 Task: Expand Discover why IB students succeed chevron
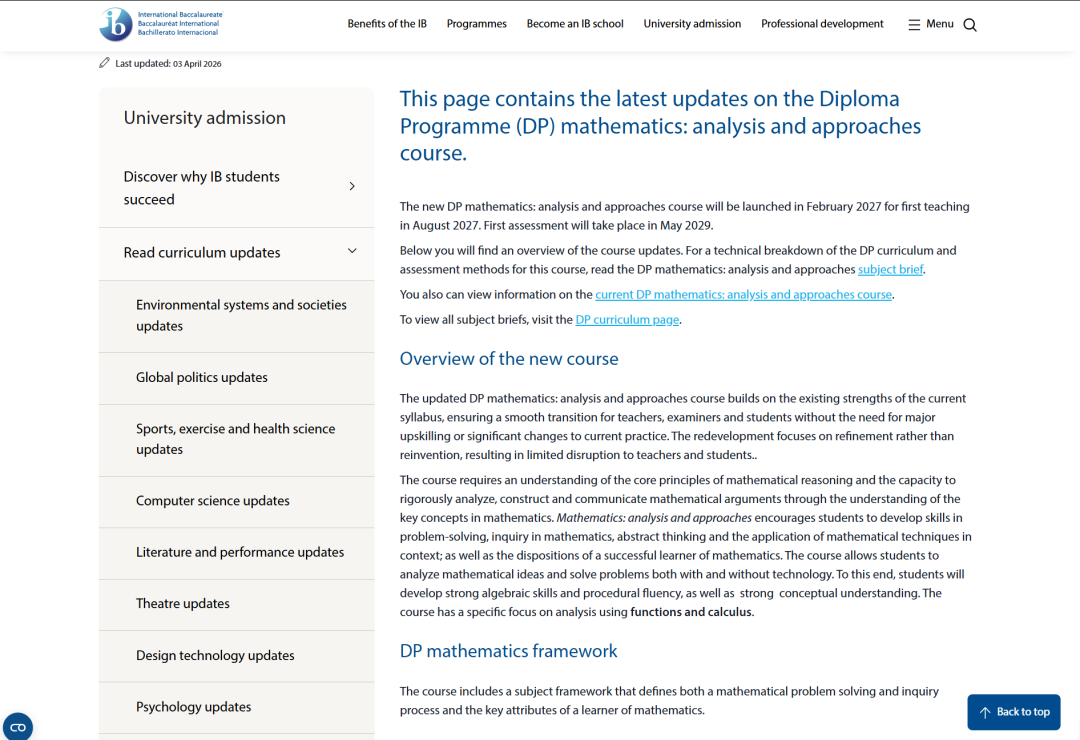tap(352, 186)
